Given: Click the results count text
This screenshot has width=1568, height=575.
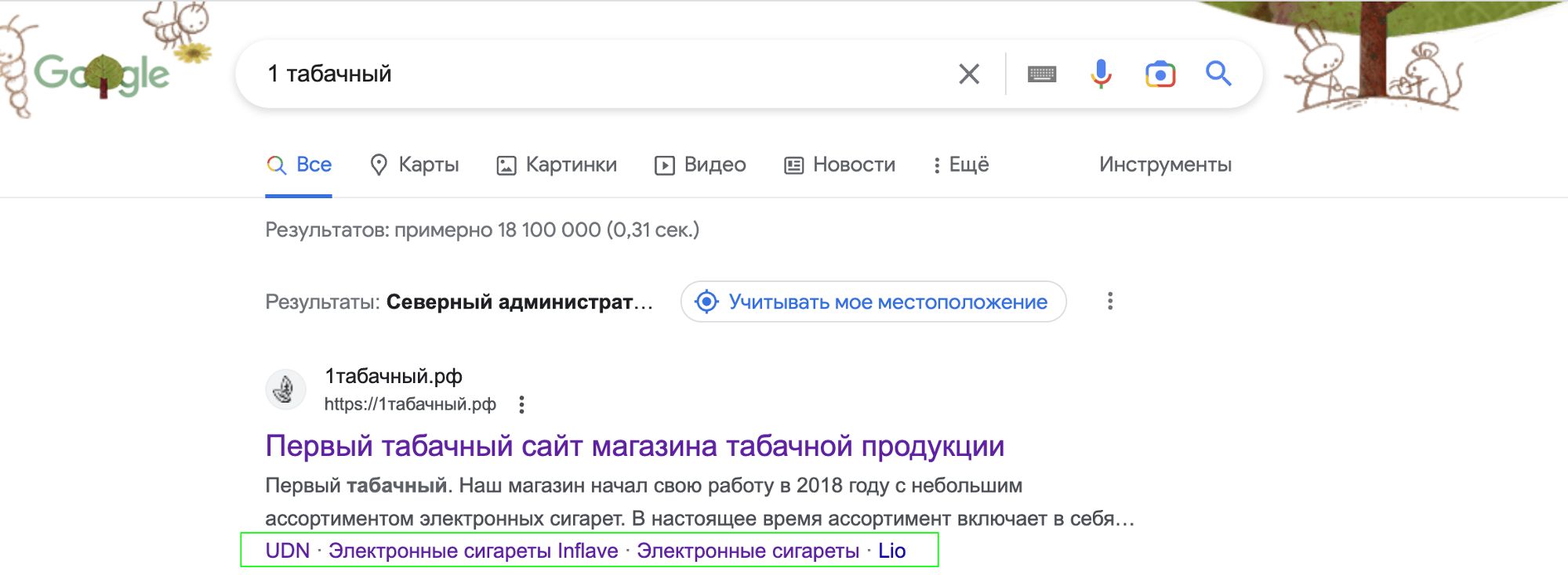Looking at the screenshot, I should click(x=482, y=230).
